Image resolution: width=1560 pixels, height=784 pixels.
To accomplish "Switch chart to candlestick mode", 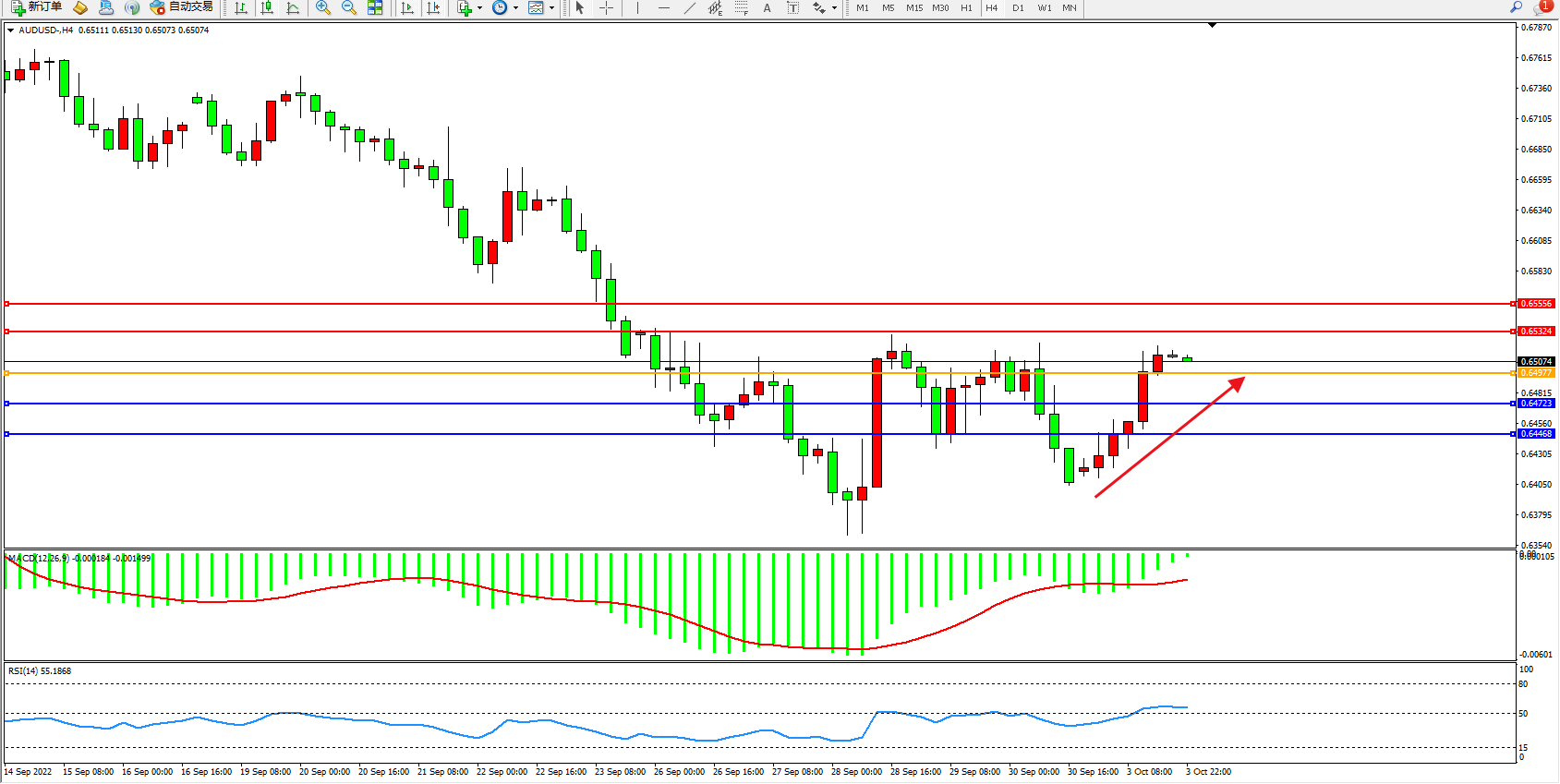I will click(x=267, y=7).
